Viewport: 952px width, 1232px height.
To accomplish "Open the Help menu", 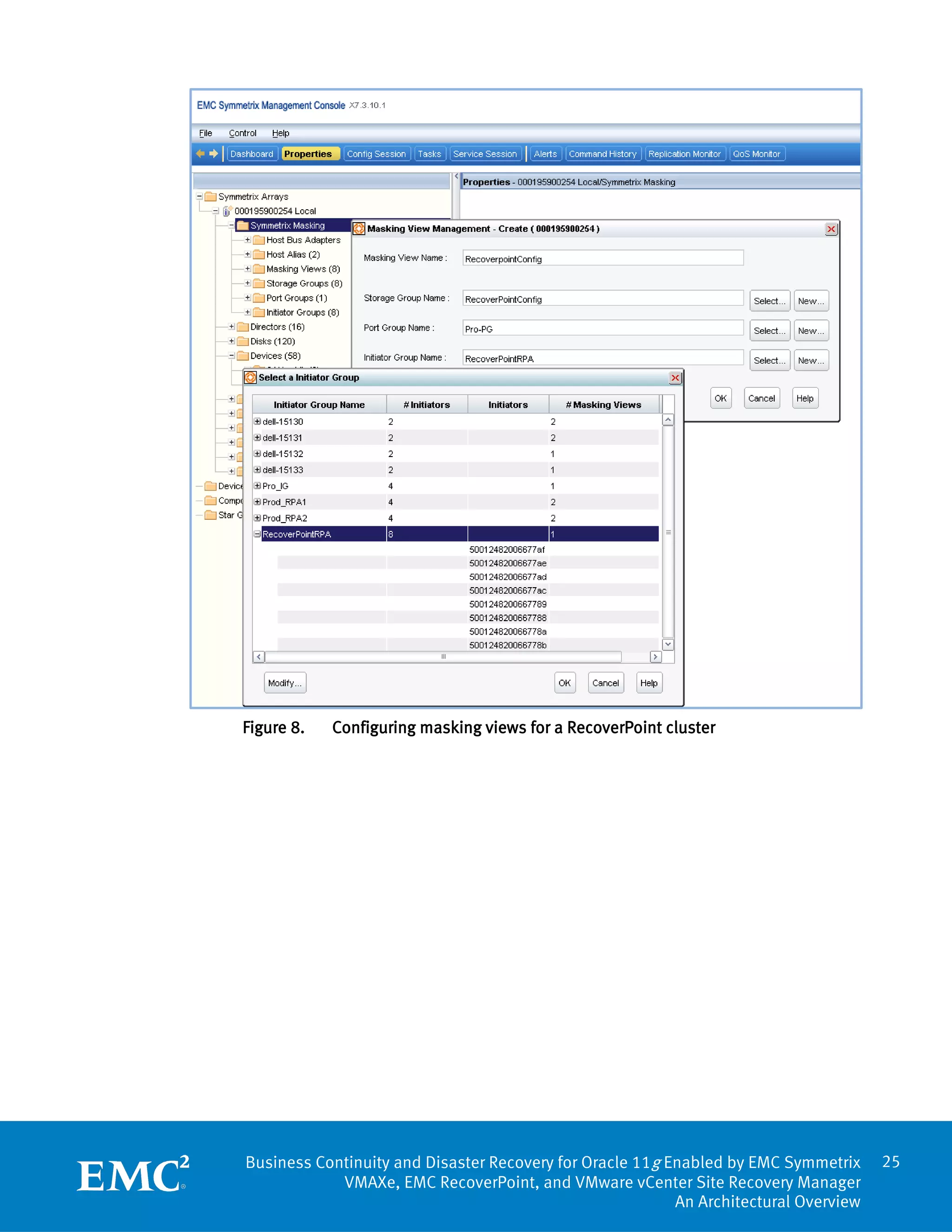I will coord(281,133).
